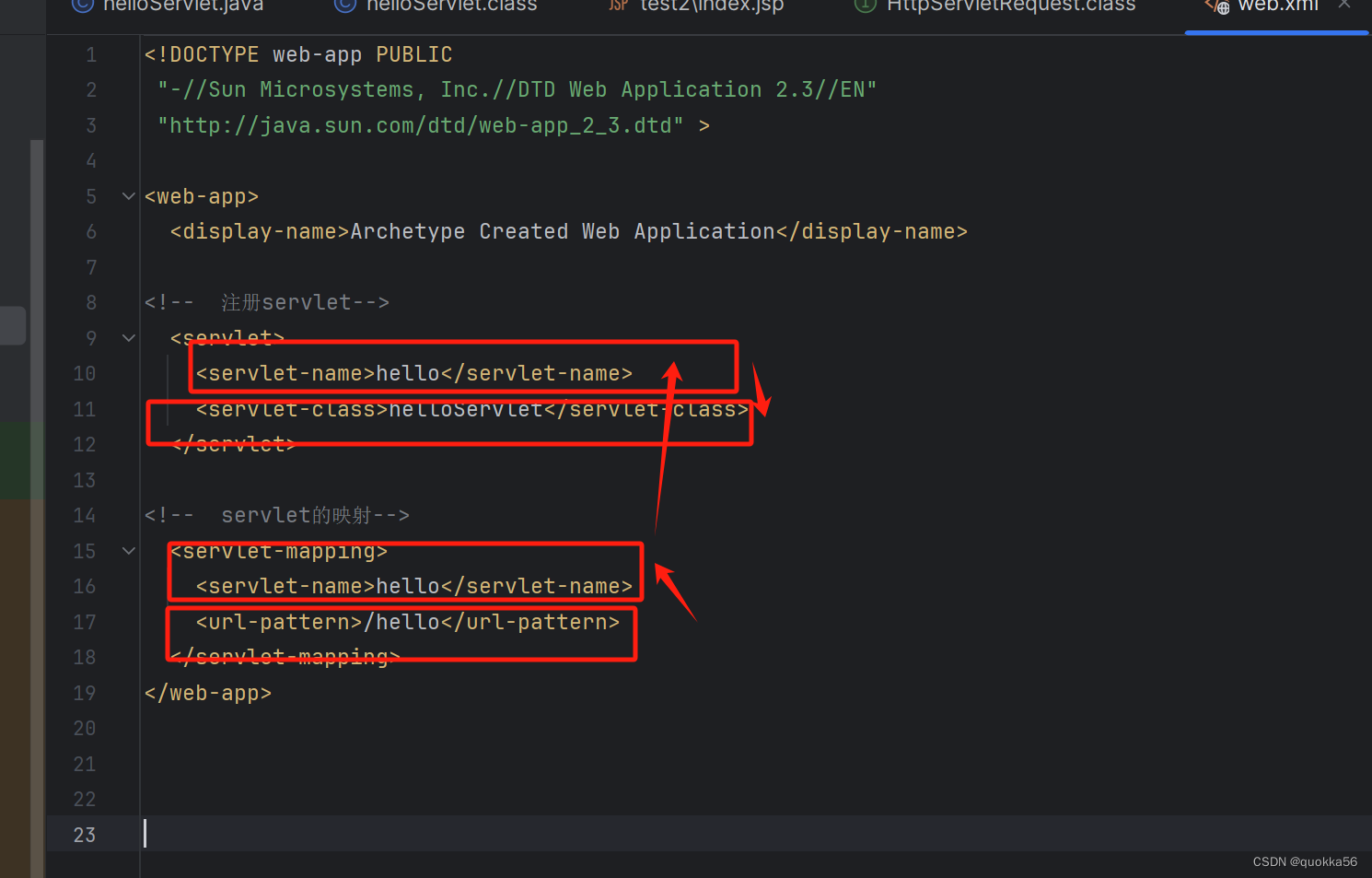Click the helloServlet.class file icon
Image resolution: width=1372 pixels, height=878 pixels.
pos(345,6)
